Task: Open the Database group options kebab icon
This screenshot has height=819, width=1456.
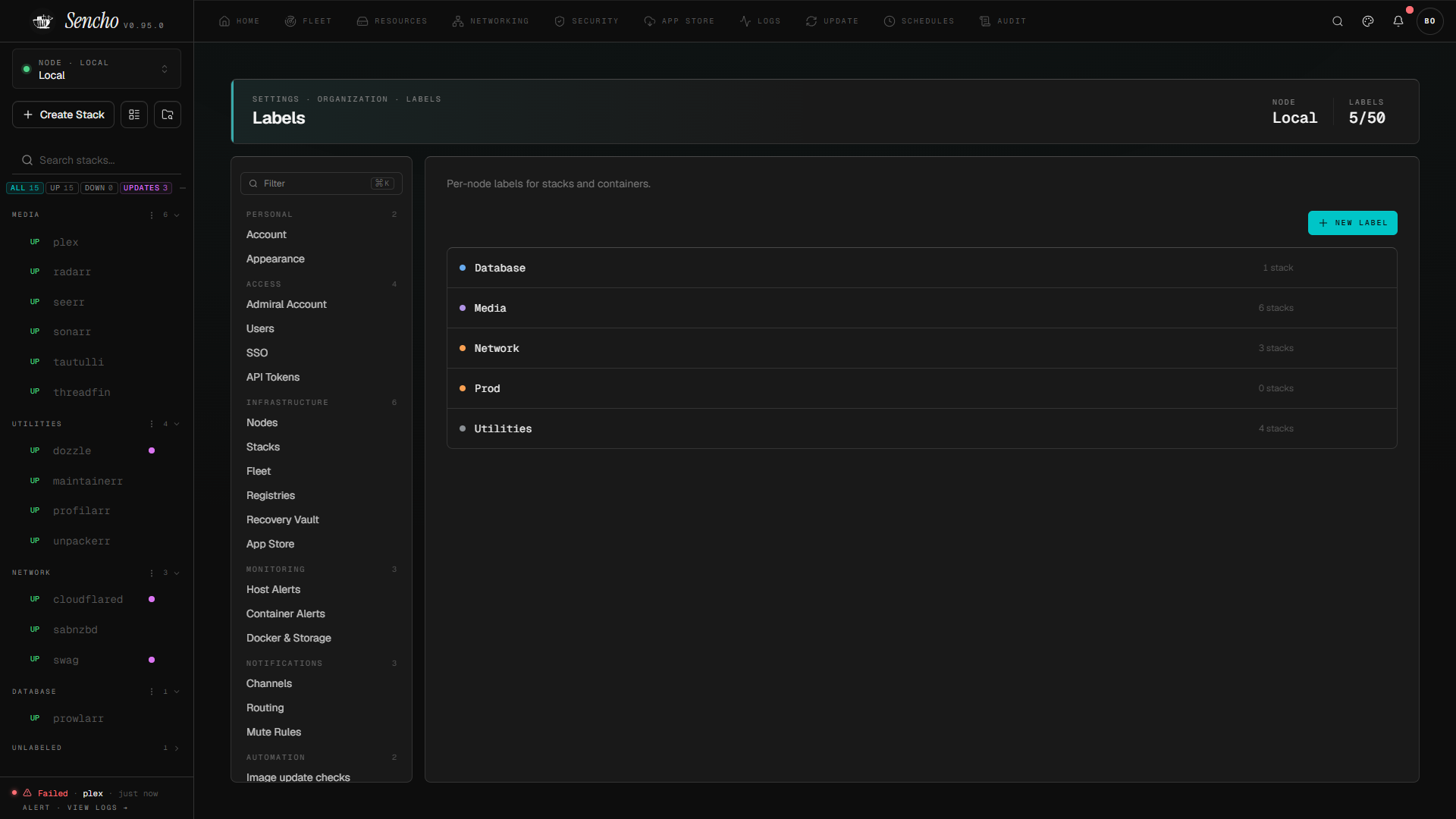Action: click(x=152, y=692)
